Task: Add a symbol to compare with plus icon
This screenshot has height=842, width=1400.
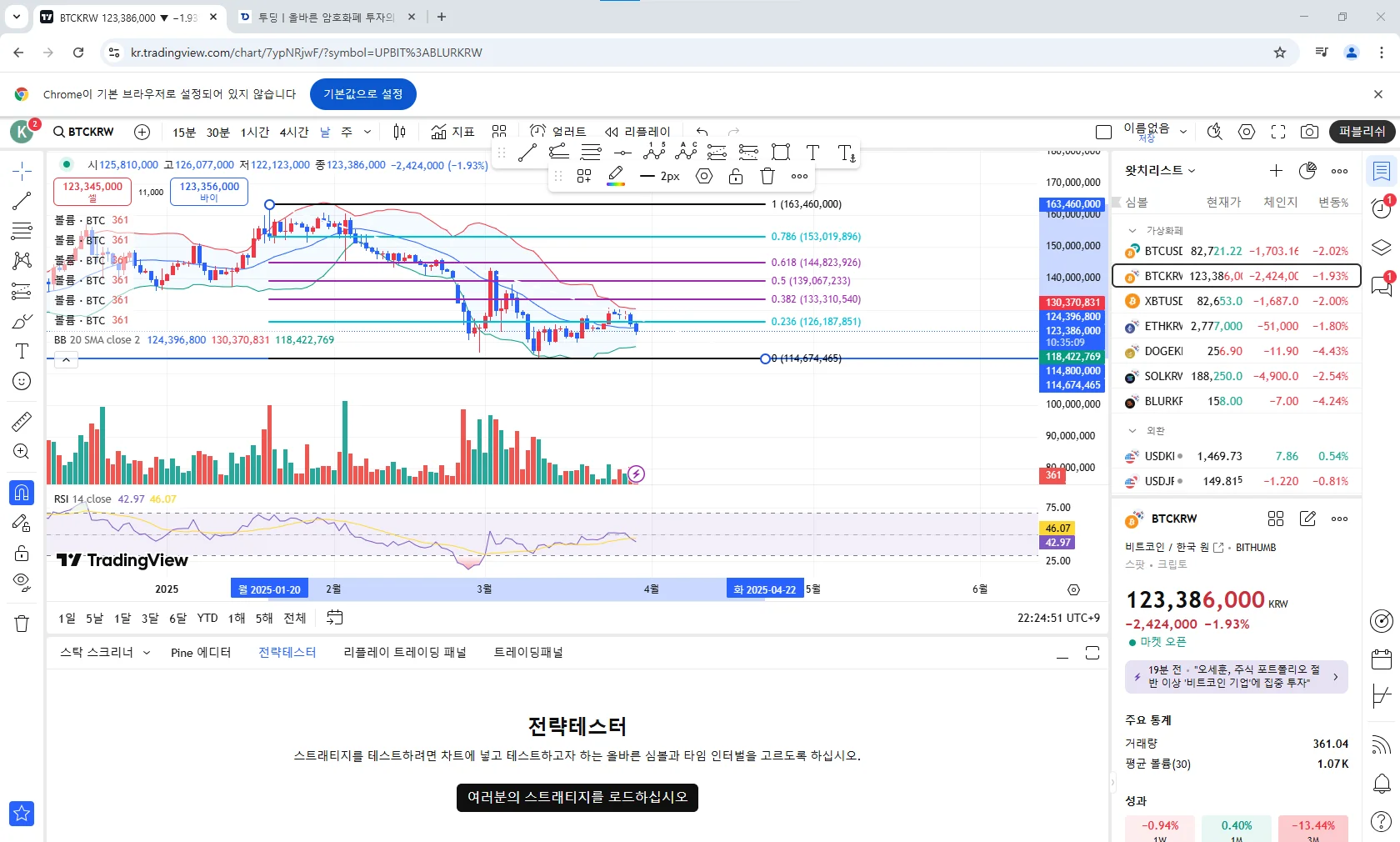Action: 142,132
